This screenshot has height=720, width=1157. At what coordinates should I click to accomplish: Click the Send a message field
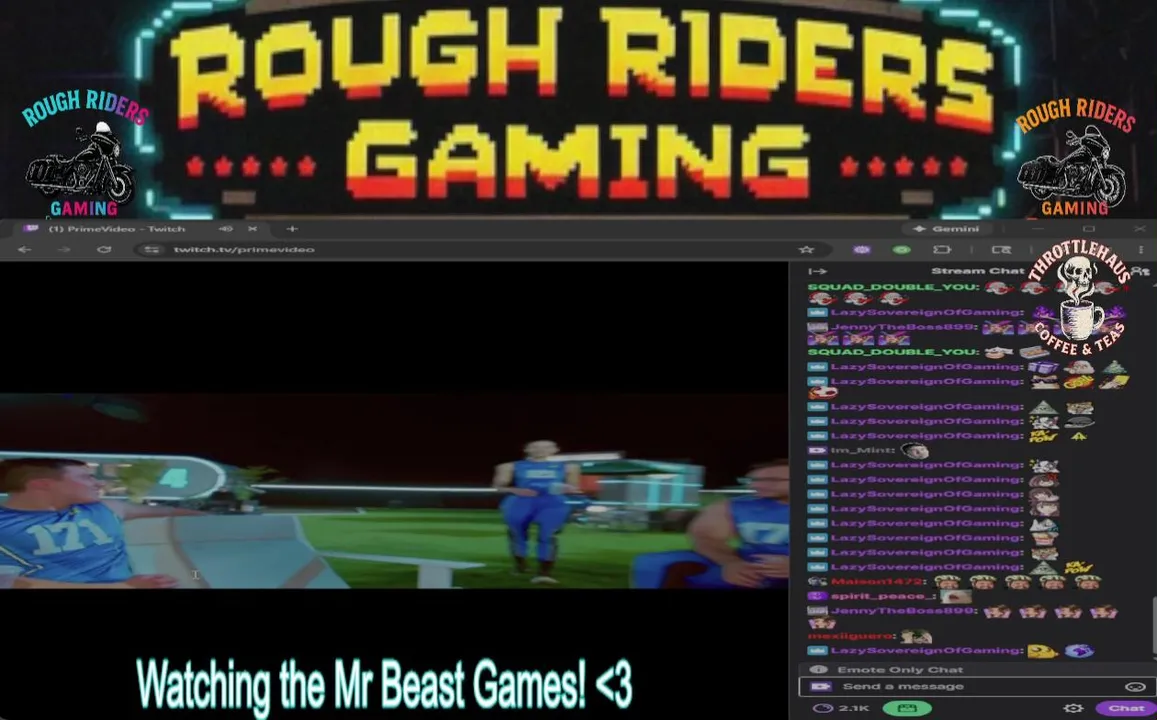click(974, 687)
